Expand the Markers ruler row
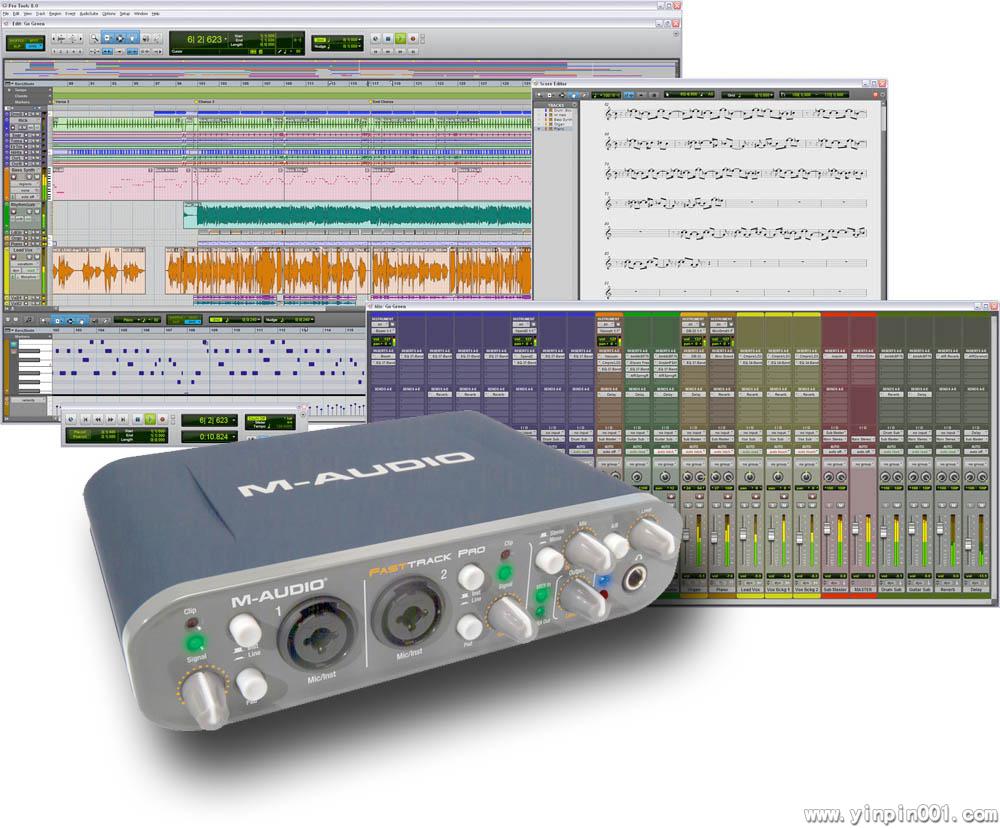The image size is (1000, 829). pos(20,102)
